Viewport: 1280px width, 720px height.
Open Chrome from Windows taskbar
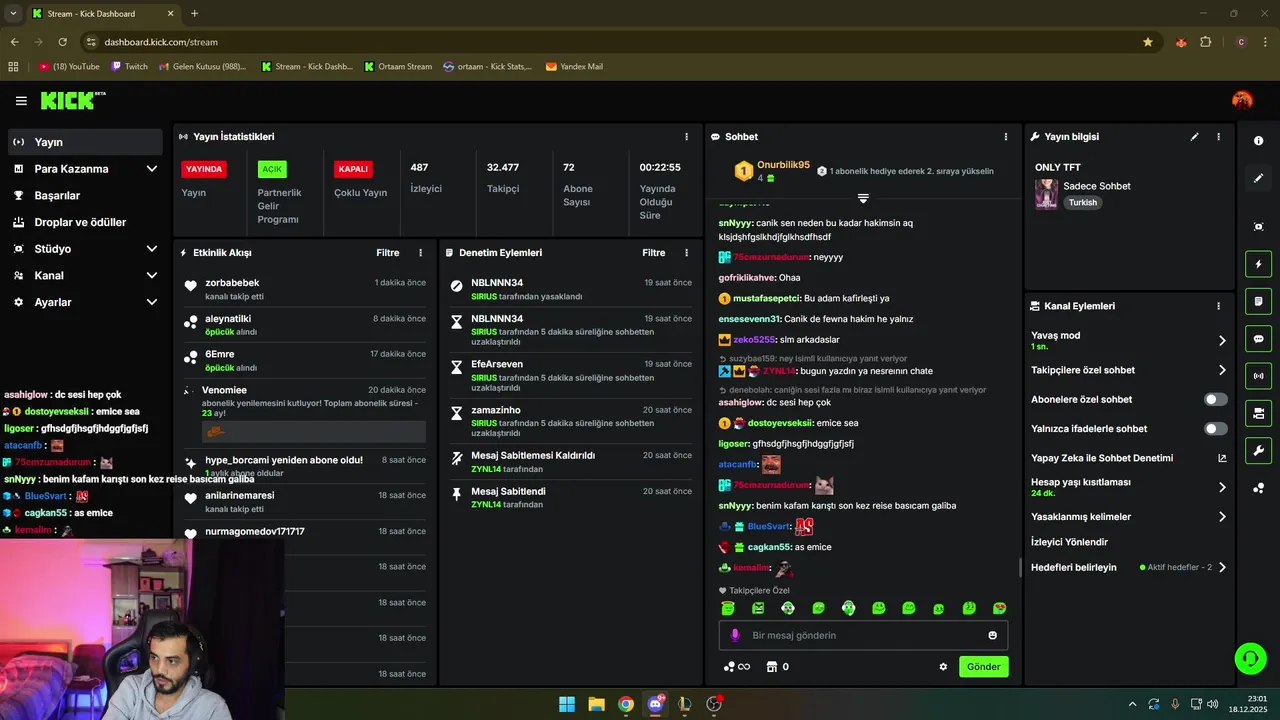(x=625, y=704)
